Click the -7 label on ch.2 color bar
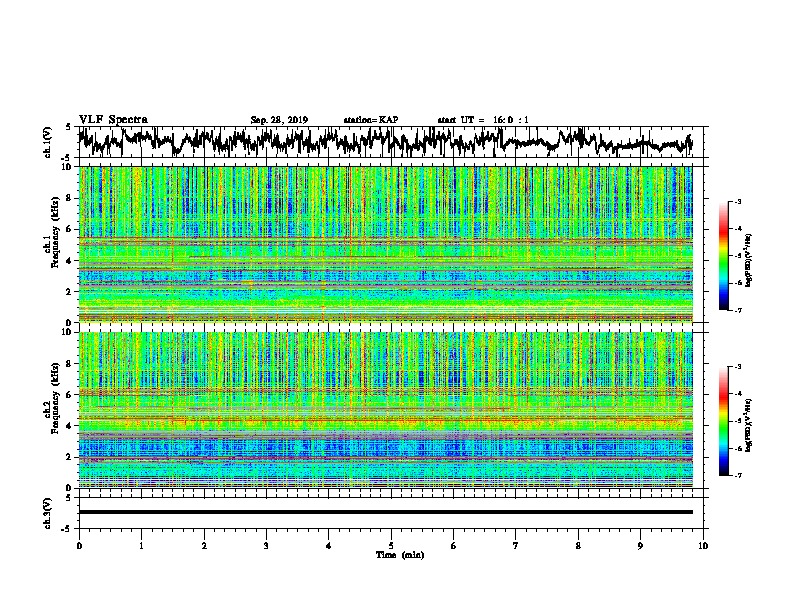792x612 pixels. 737,475
